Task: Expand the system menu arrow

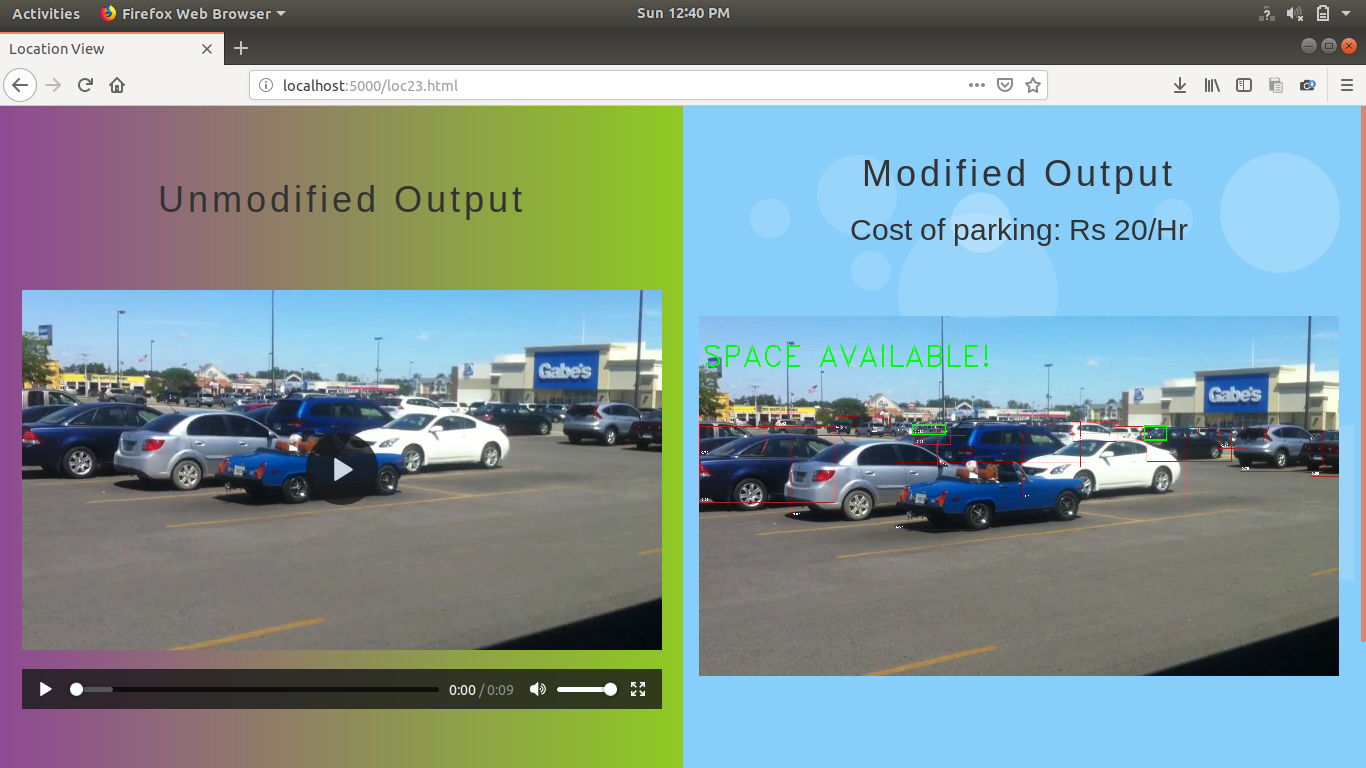Action: [1346, 14]
